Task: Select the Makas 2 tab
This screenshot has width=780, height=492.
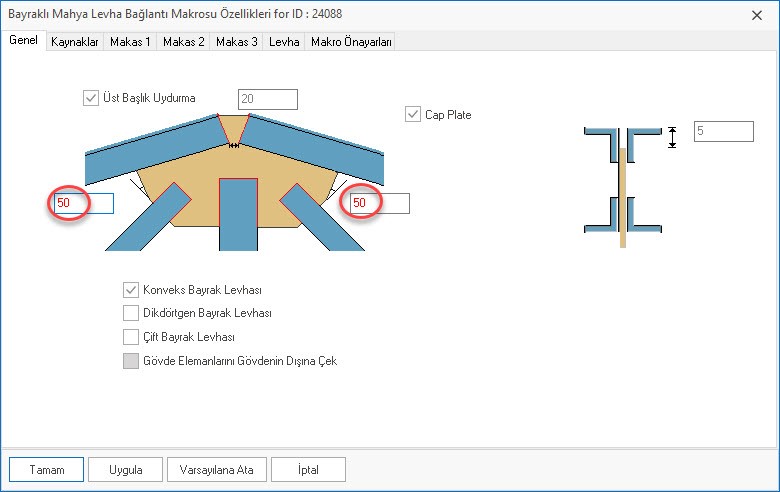Action: tap(184, 42)
